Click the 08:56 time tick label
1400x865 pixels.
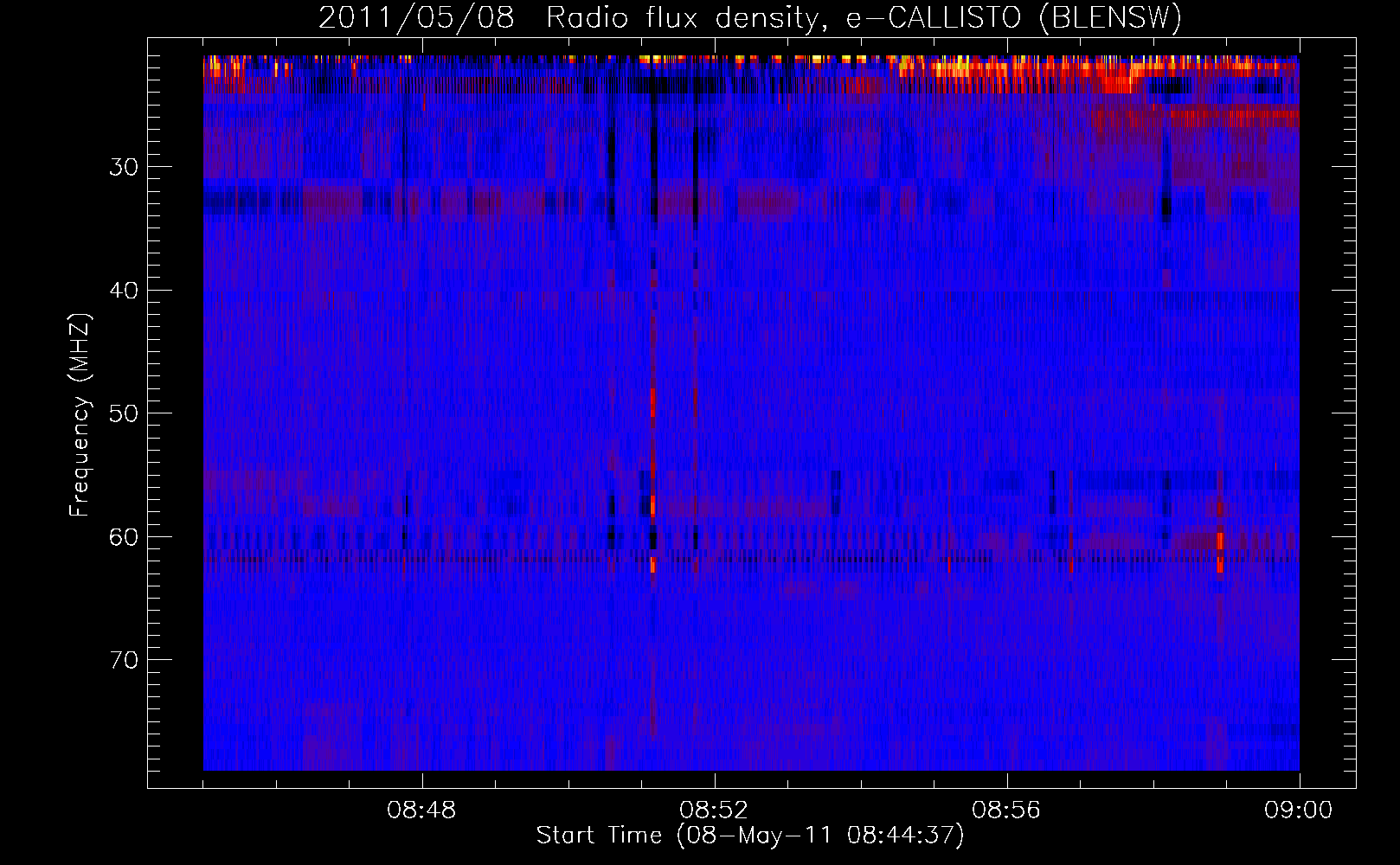click(x=1006, y=811)
